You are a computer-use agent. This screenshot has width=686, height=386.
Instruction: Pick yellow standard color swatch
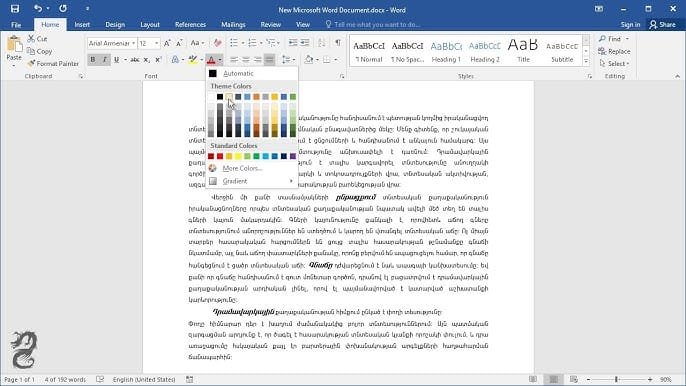(238, 156)
